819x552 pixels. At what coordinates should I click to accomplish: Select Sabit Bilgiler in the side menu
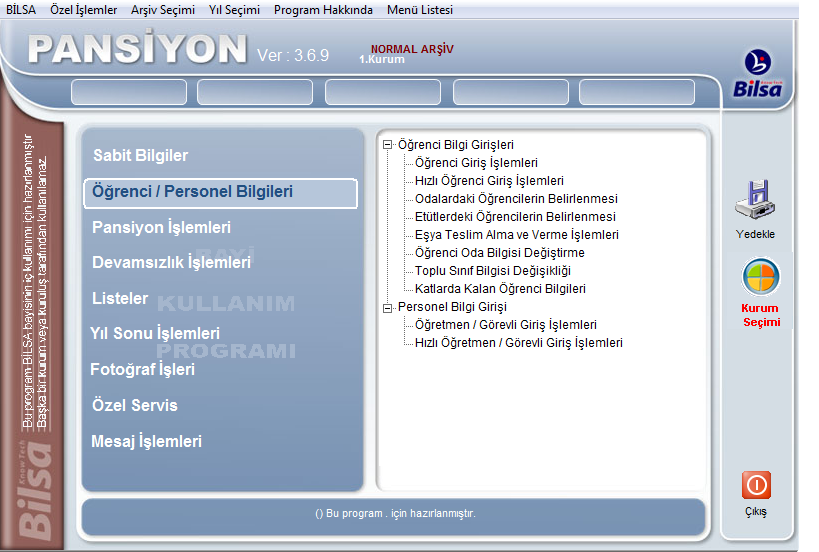[x=141, y=156]
